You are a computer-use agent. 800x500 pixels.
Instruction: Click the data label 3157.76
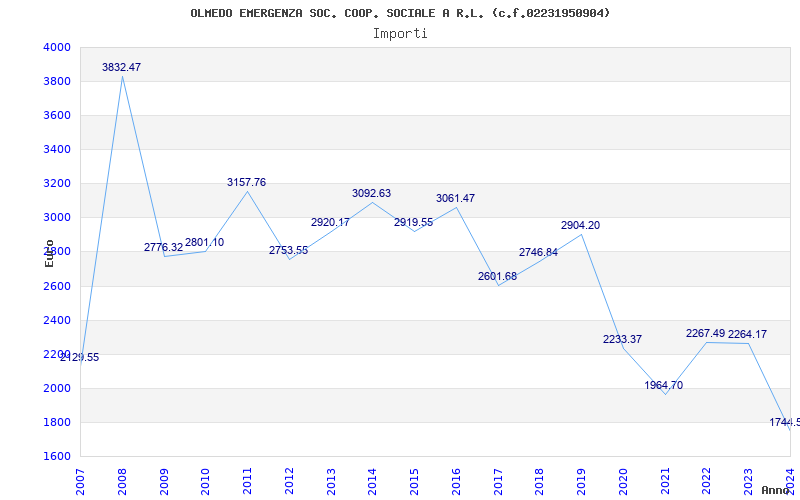click(x=246, y=182)
